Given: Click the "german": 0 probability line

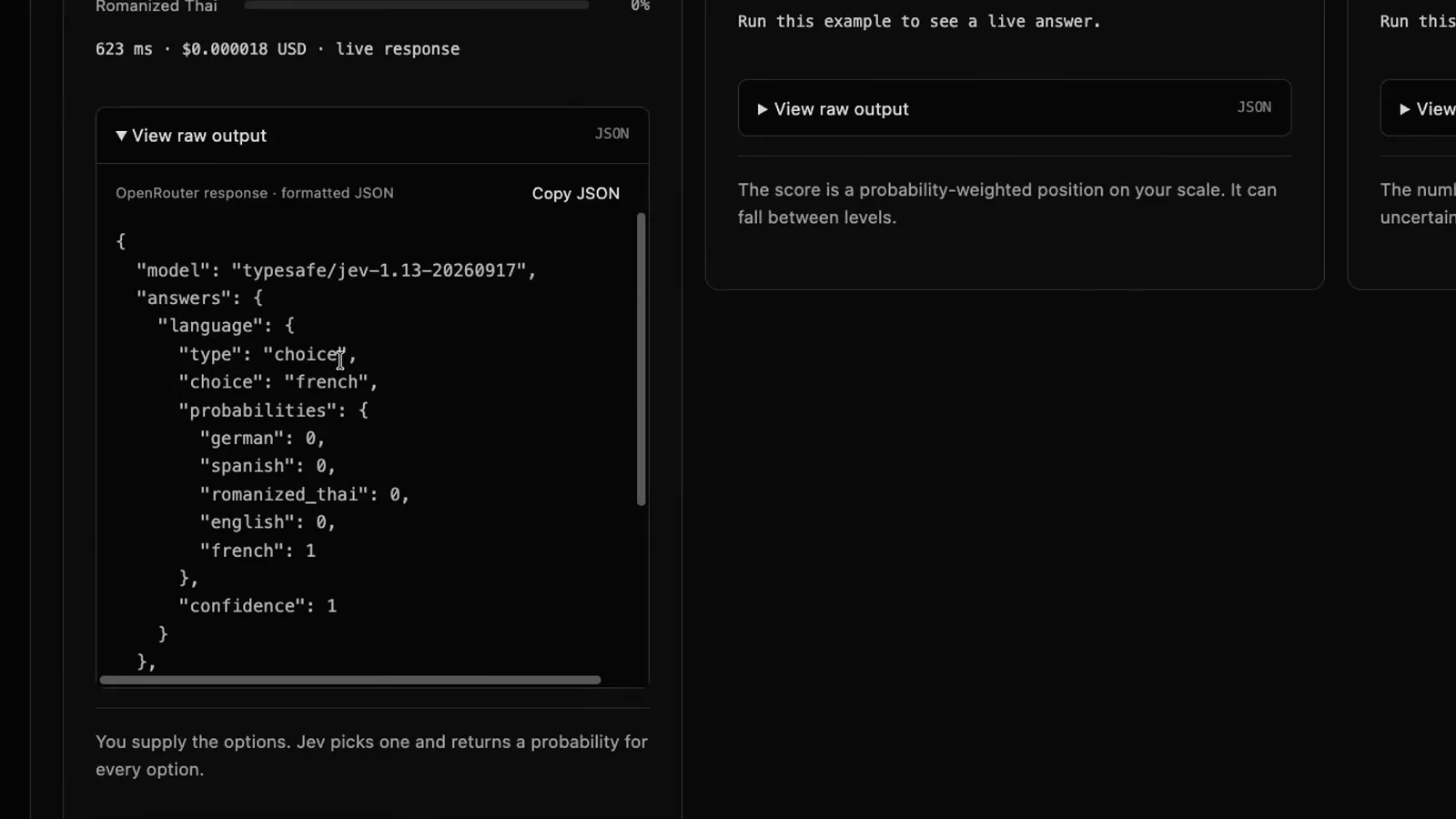Looking at the screenshot, I should point(262,439).
